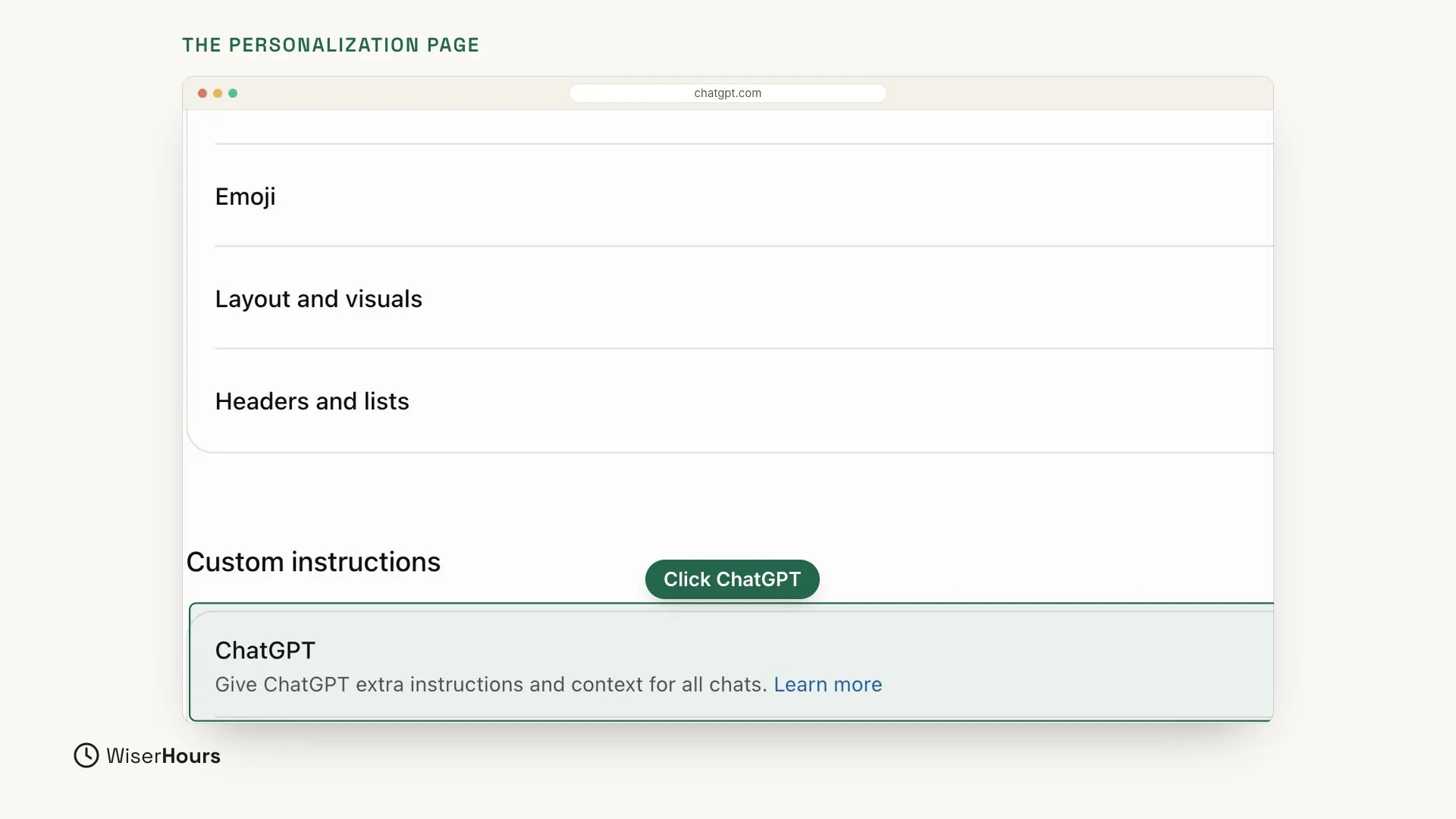Click the green maximize window dot
Screen dimensions: 1456x819
click(233, 93)
